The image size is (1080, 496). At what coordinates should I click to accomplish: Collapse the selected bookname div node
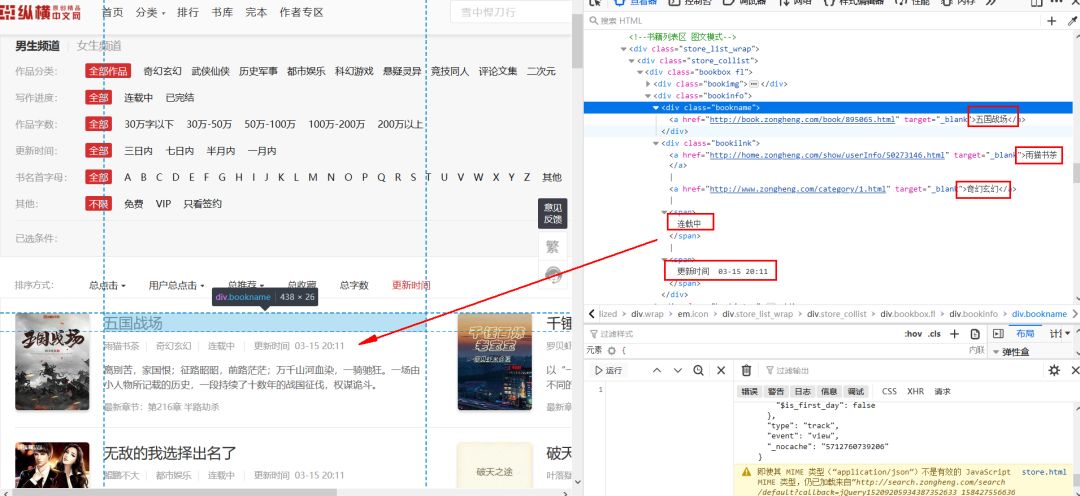coord(656,107)
